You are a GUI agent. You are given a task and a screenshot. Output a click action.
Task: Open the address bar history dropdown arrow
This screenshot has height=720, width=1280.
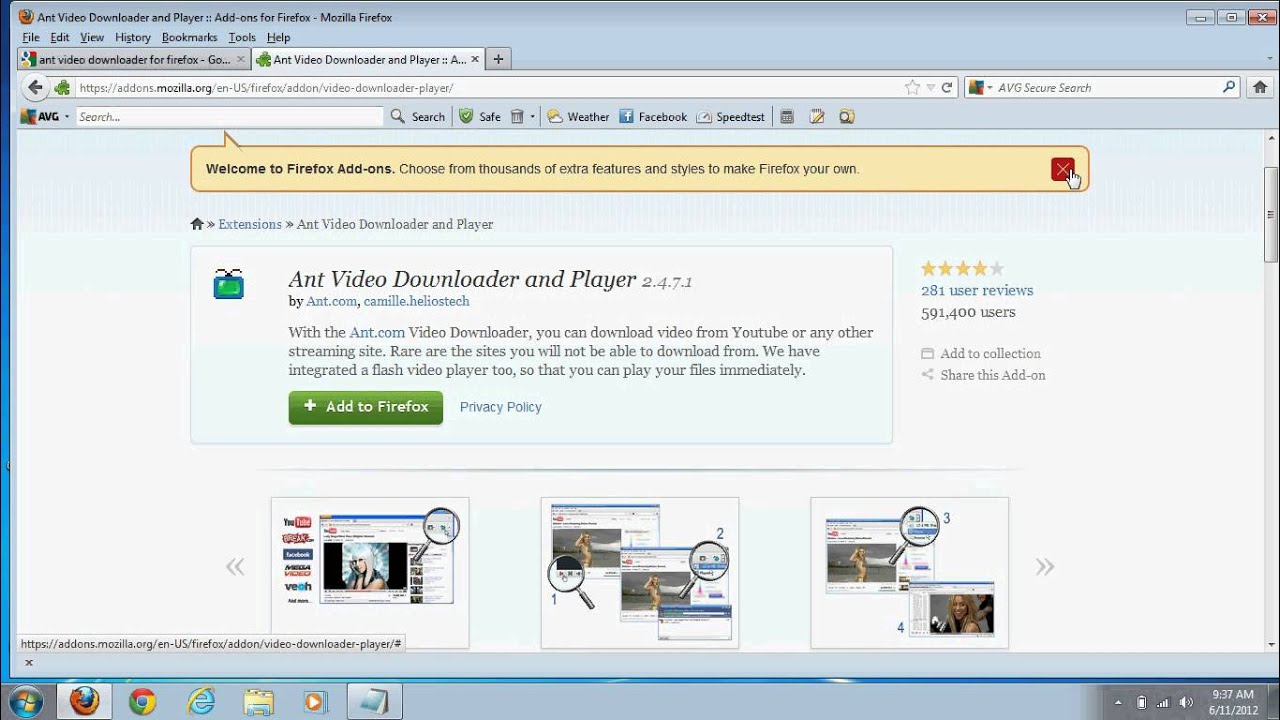click(930, 87)
